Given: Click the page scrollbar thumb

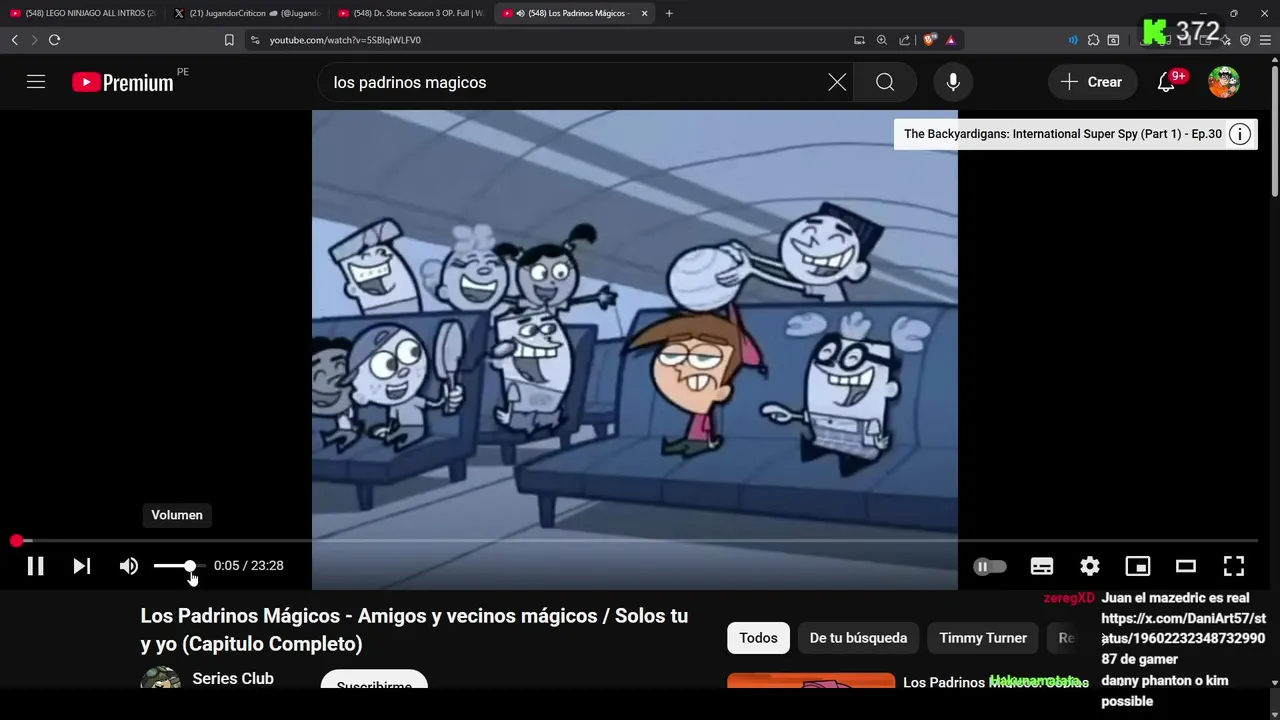Looking at the screenshot, I should pyautogui.click(x=1274, y=130).
